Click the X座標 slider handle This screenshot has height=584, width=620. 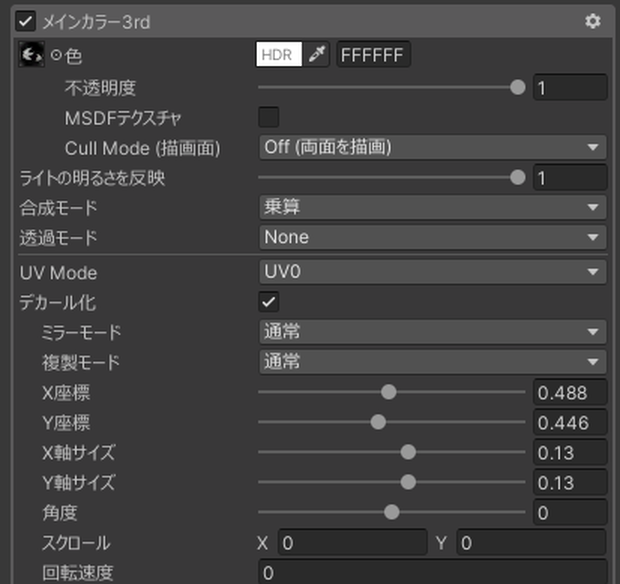(389, 392)
